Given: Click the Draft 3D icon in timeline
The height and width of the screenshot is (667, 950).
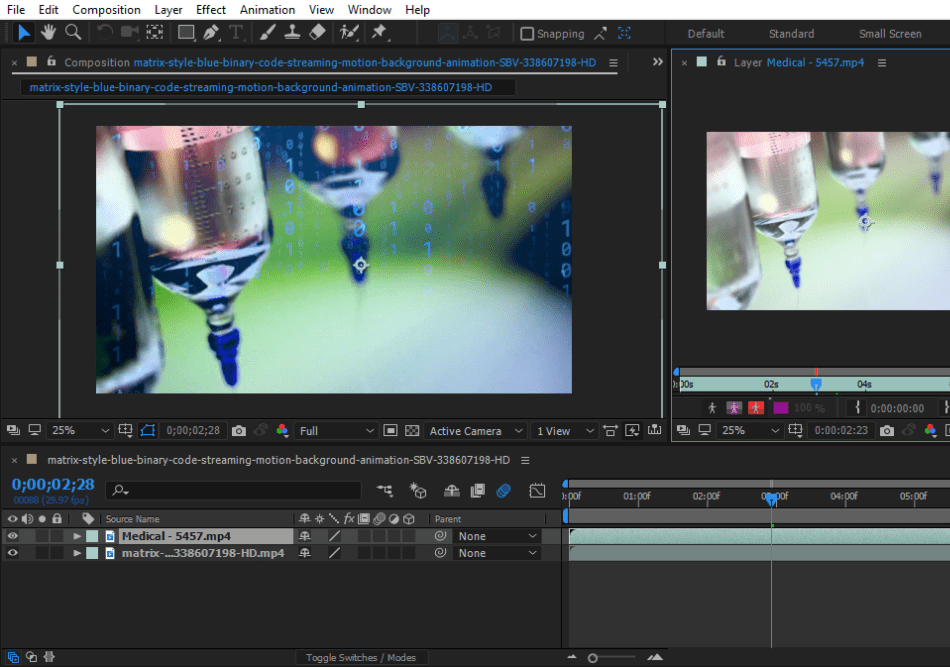Looking at the screenshot, I should point(418,490).
